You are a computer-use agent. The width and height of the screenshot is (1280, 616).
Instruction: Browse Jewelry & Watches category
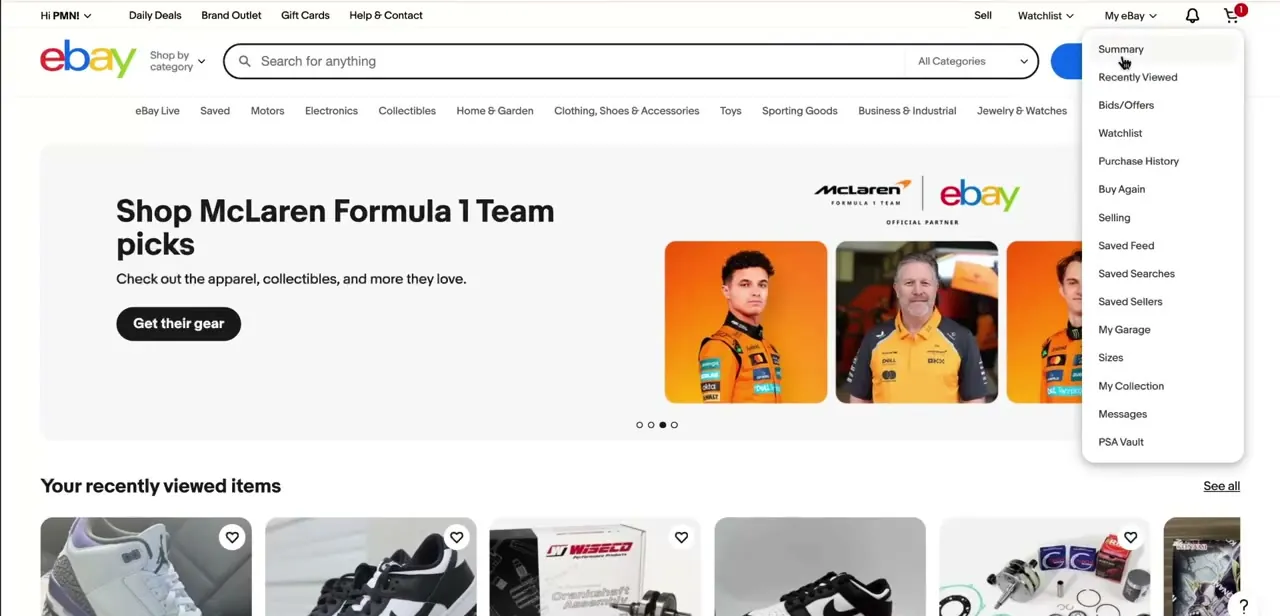[1021, 111]
